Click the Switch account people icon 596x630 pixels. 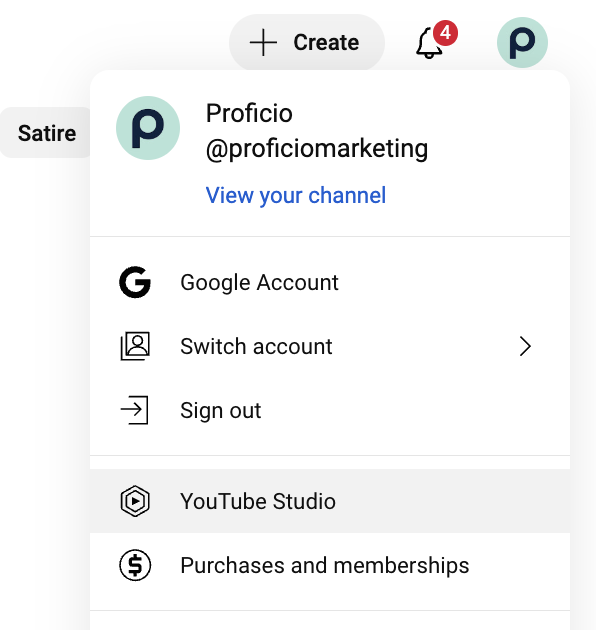[135, 346]
